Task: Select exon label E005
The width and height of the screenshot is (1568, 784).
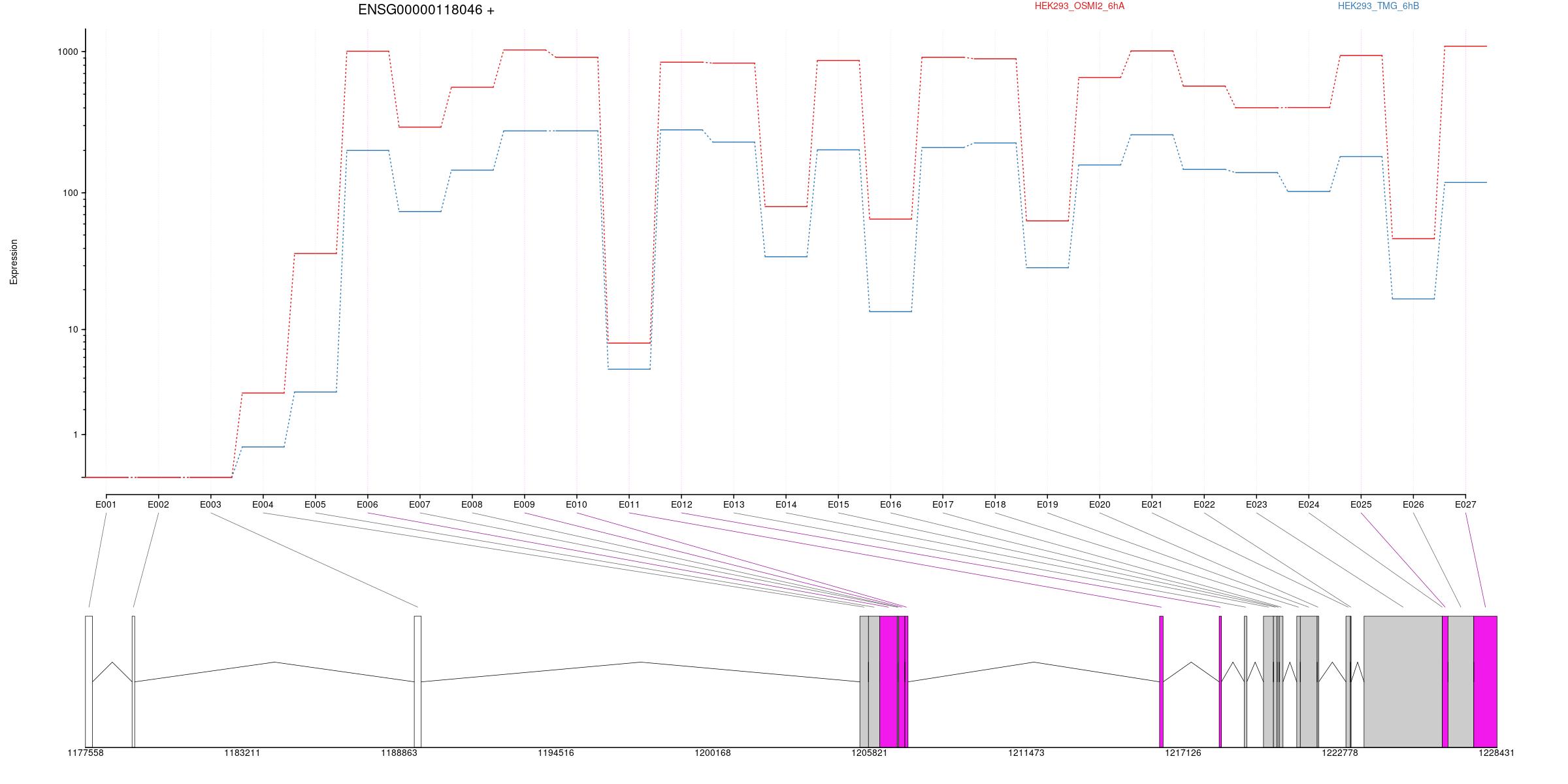Action: click(315, 504)
